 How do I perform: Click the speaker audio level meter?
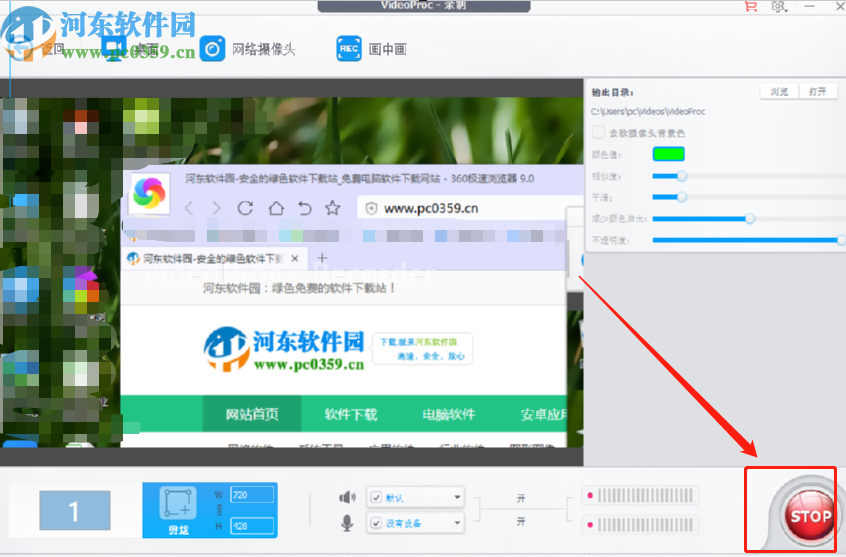click(x=640, y=495)
